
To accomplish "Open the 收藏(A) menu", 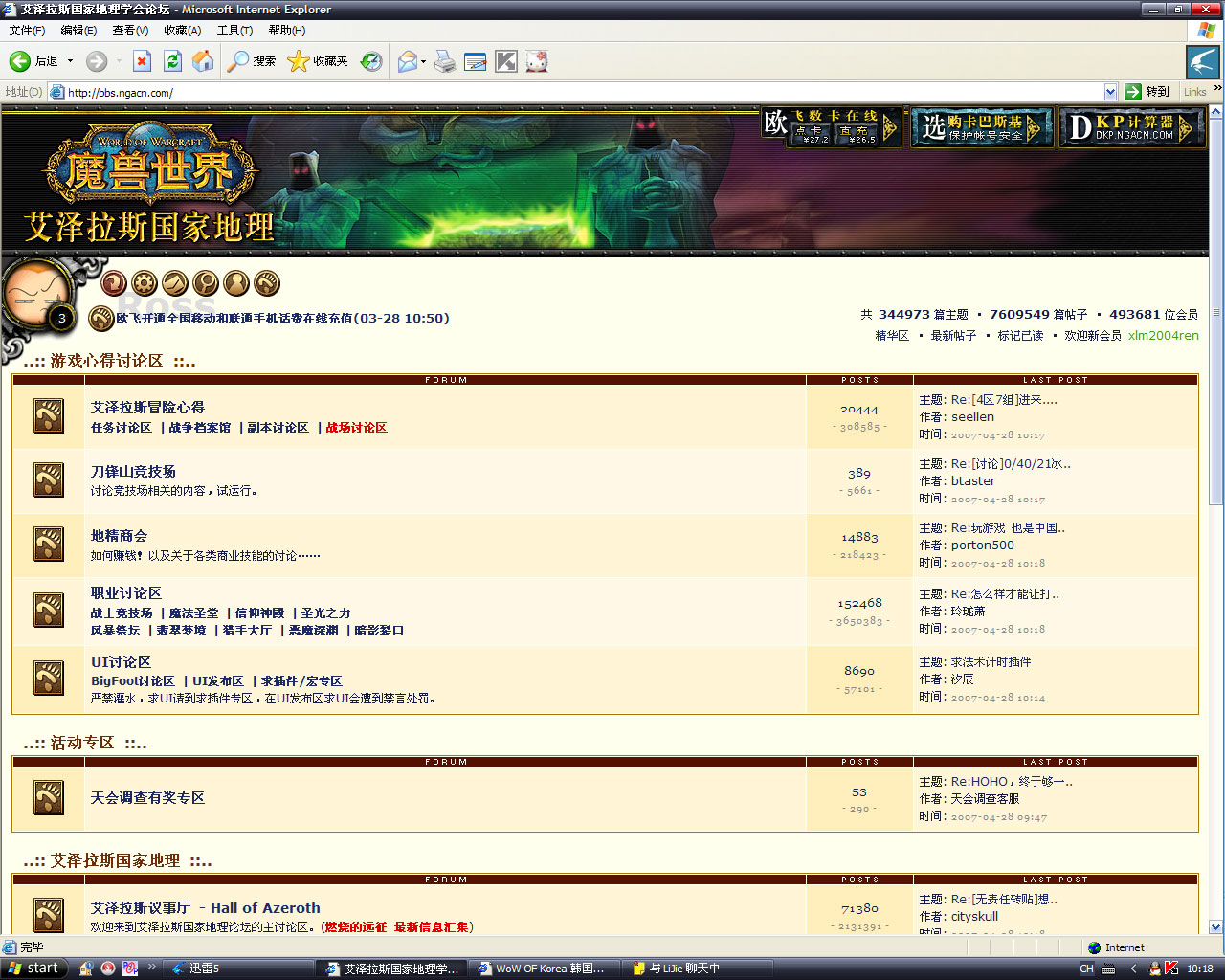I will tap(182, 31).
